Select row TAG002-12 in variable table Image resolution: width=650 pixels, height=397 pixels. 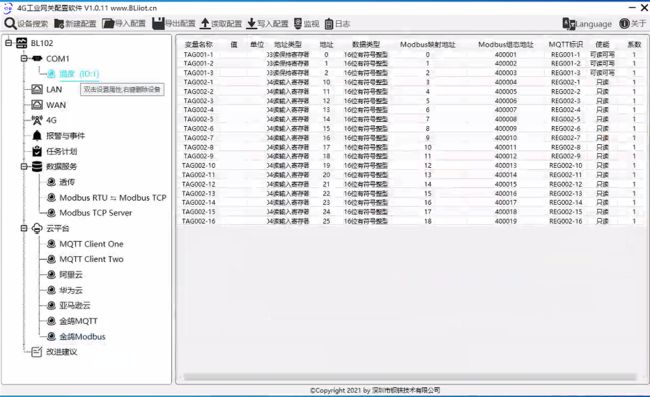[410, 184]
